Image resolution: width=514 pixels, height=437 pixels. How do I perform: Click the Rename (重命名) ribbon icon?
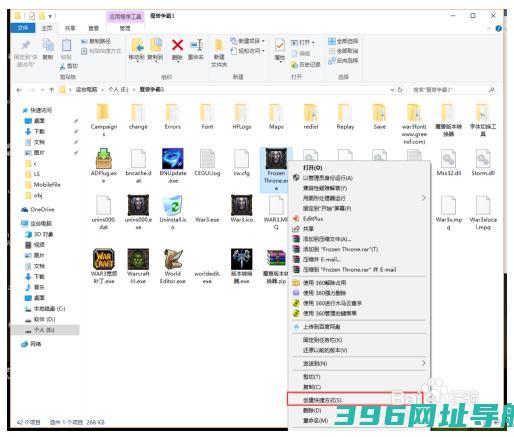196,45
